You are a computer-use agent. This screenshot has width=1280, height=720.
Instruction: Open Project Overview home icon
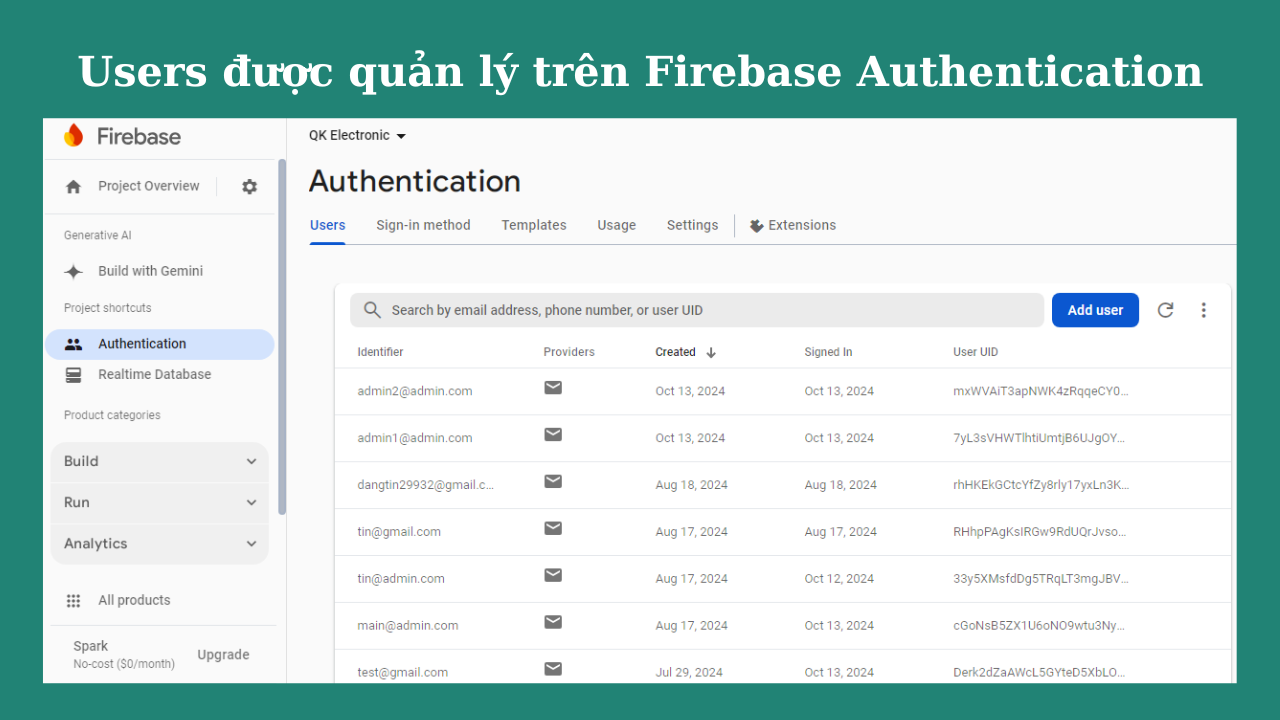(73, 187)
